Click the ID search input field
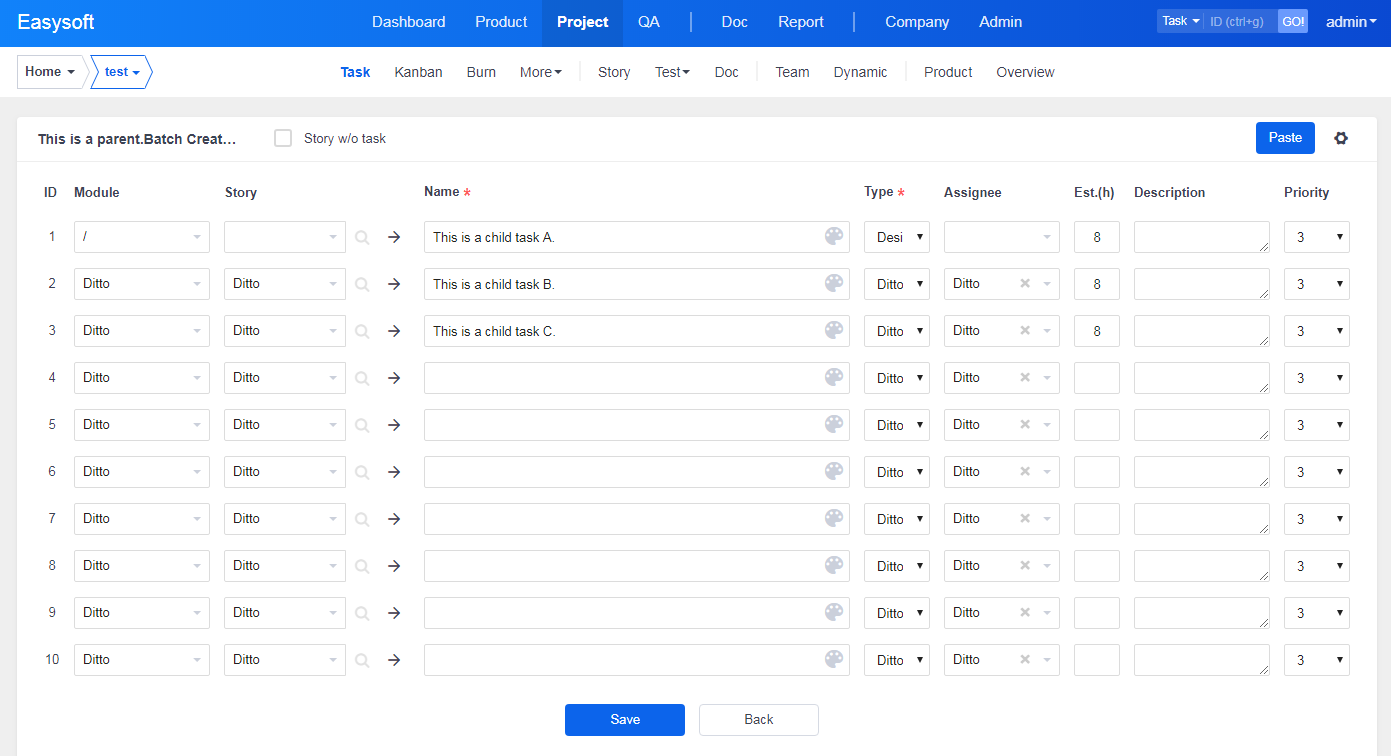This screenshot has width=1391, height=756. [x=1241, y=21]
